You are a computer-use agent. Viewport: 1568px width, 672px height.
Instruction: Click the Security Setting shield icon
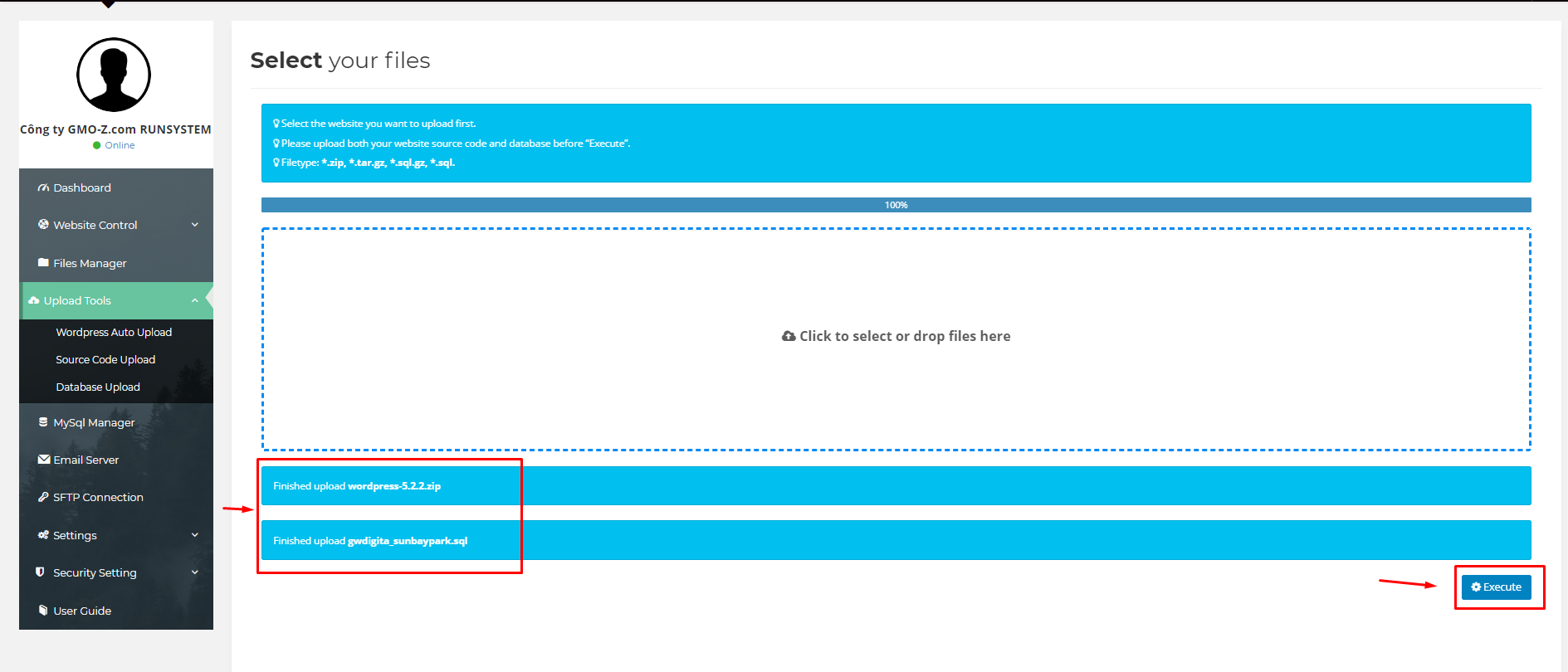40,572
